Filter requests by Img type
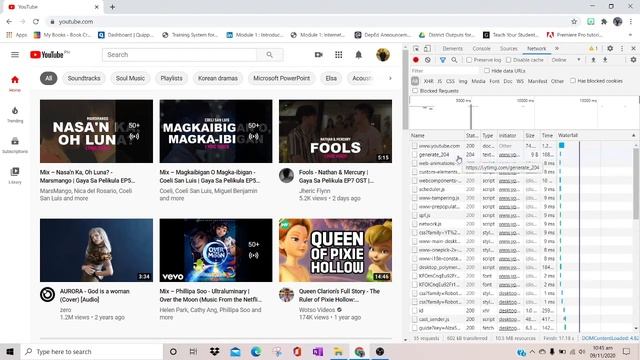The image size is (640, 360). point(463,81)
